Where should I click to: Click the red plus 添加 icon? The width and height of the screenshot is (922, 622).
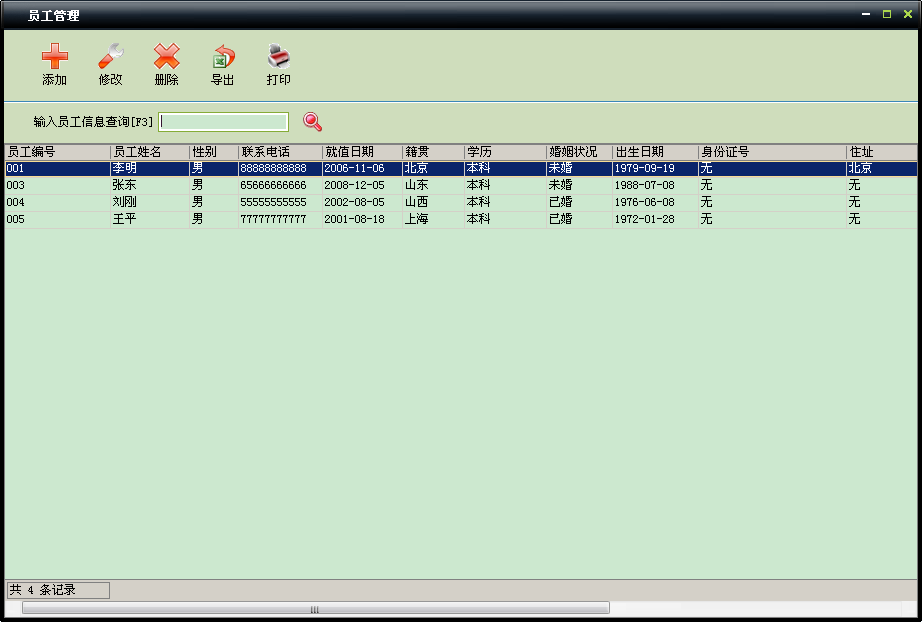(x=55, y=56)
